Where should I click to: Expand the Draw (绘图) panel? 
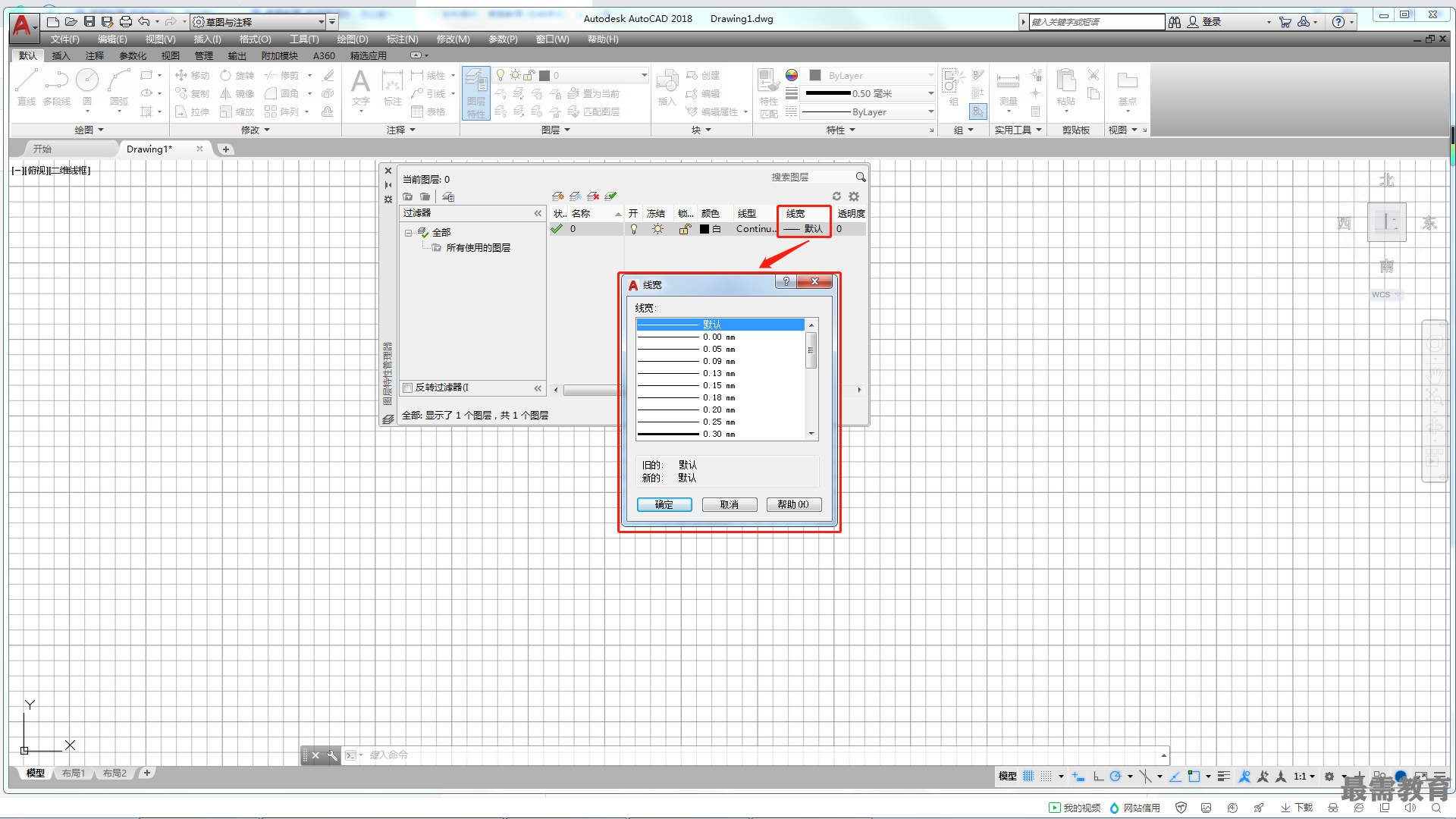point(89,130)
